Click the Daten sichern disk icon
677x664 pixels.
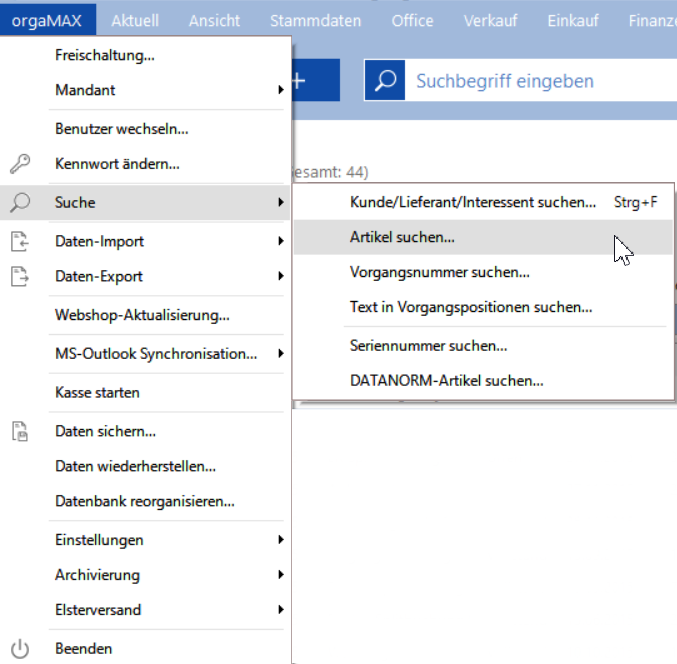pyautogui.click(x=20, y=431)
